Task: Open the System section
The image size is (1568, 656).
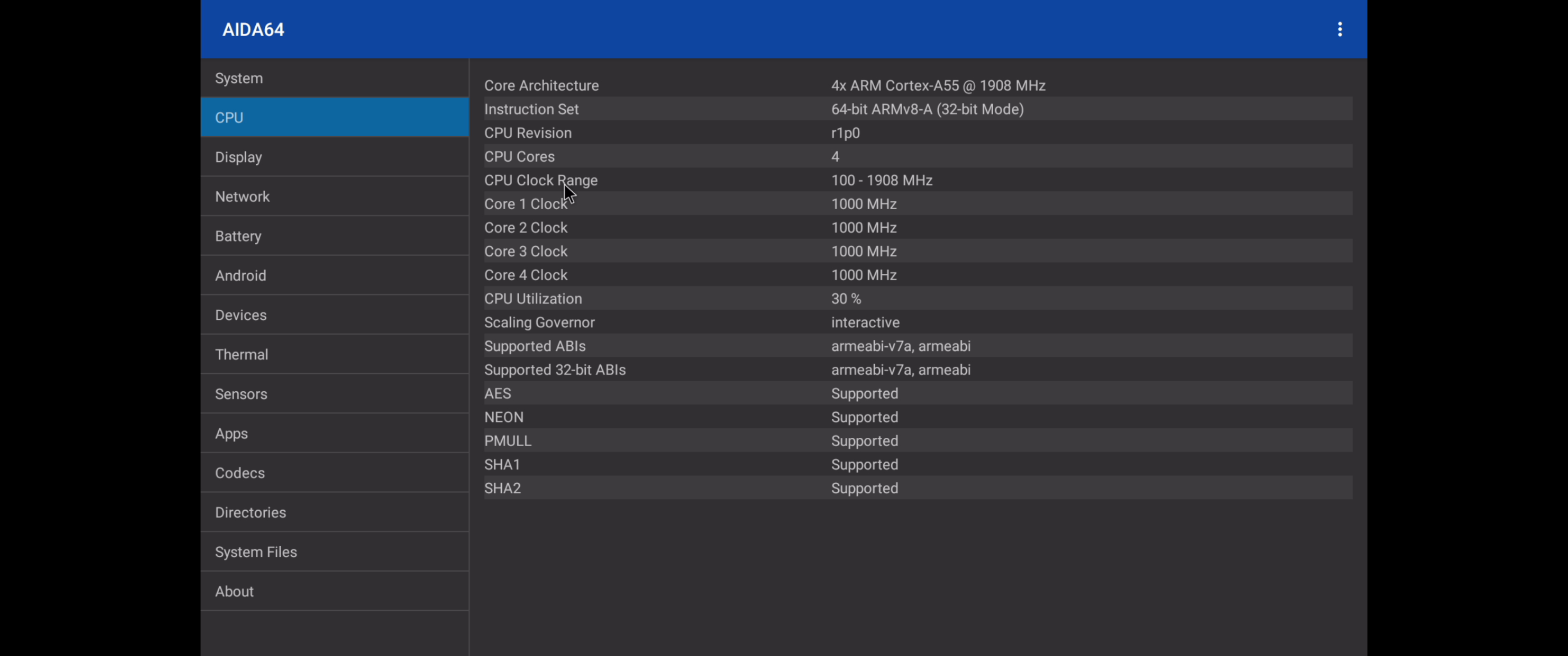Action: (334, 78)
